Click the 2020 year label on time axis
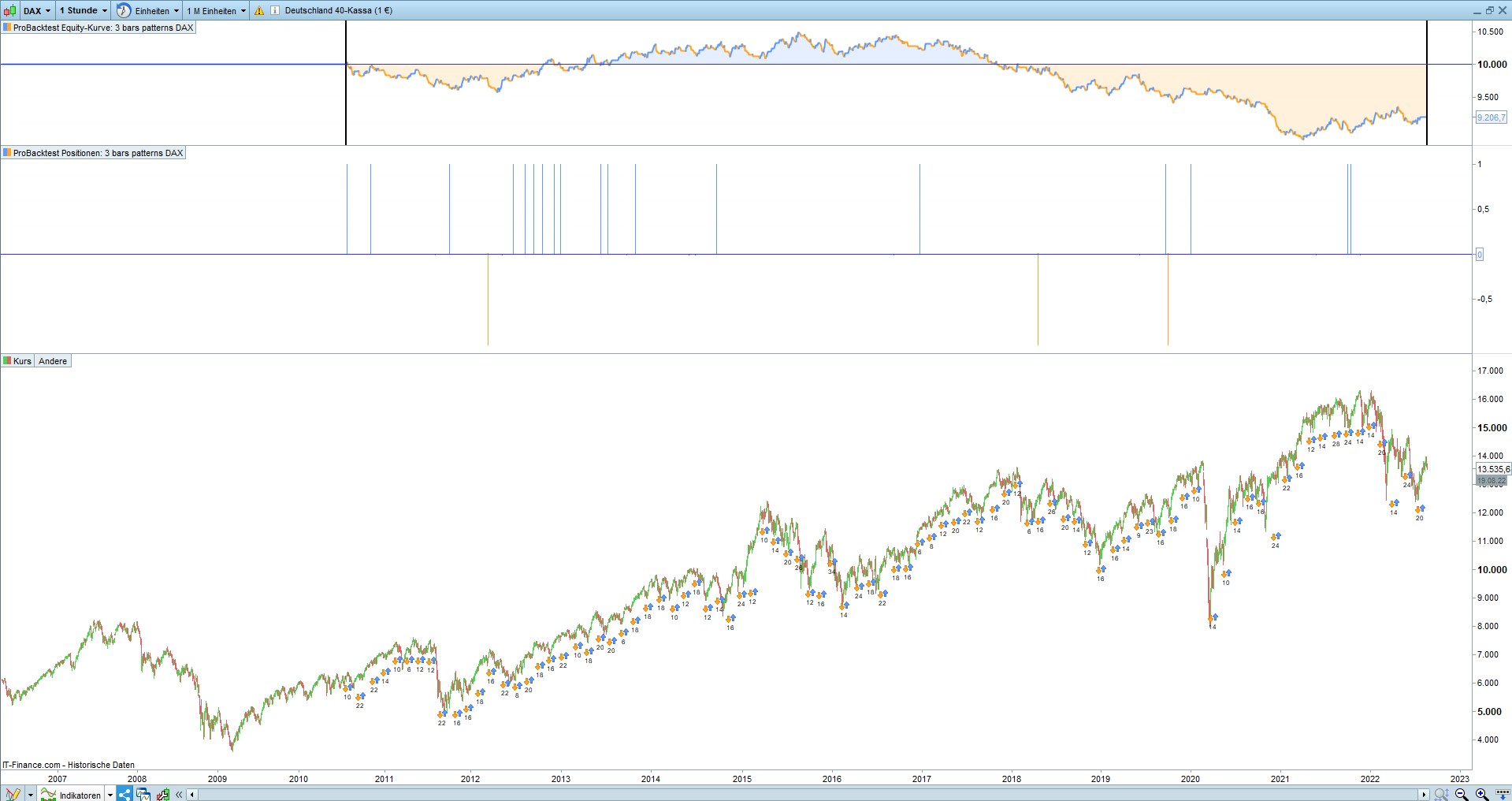Viewport: 1512px width, 801px height. click(x=1191, y=779)
